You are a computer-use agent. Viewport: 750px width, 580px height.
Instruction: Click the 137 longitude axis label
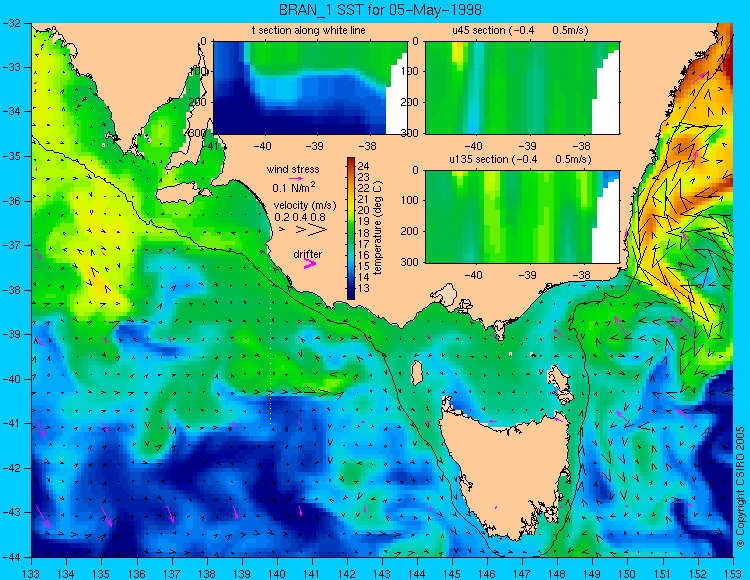172,574
